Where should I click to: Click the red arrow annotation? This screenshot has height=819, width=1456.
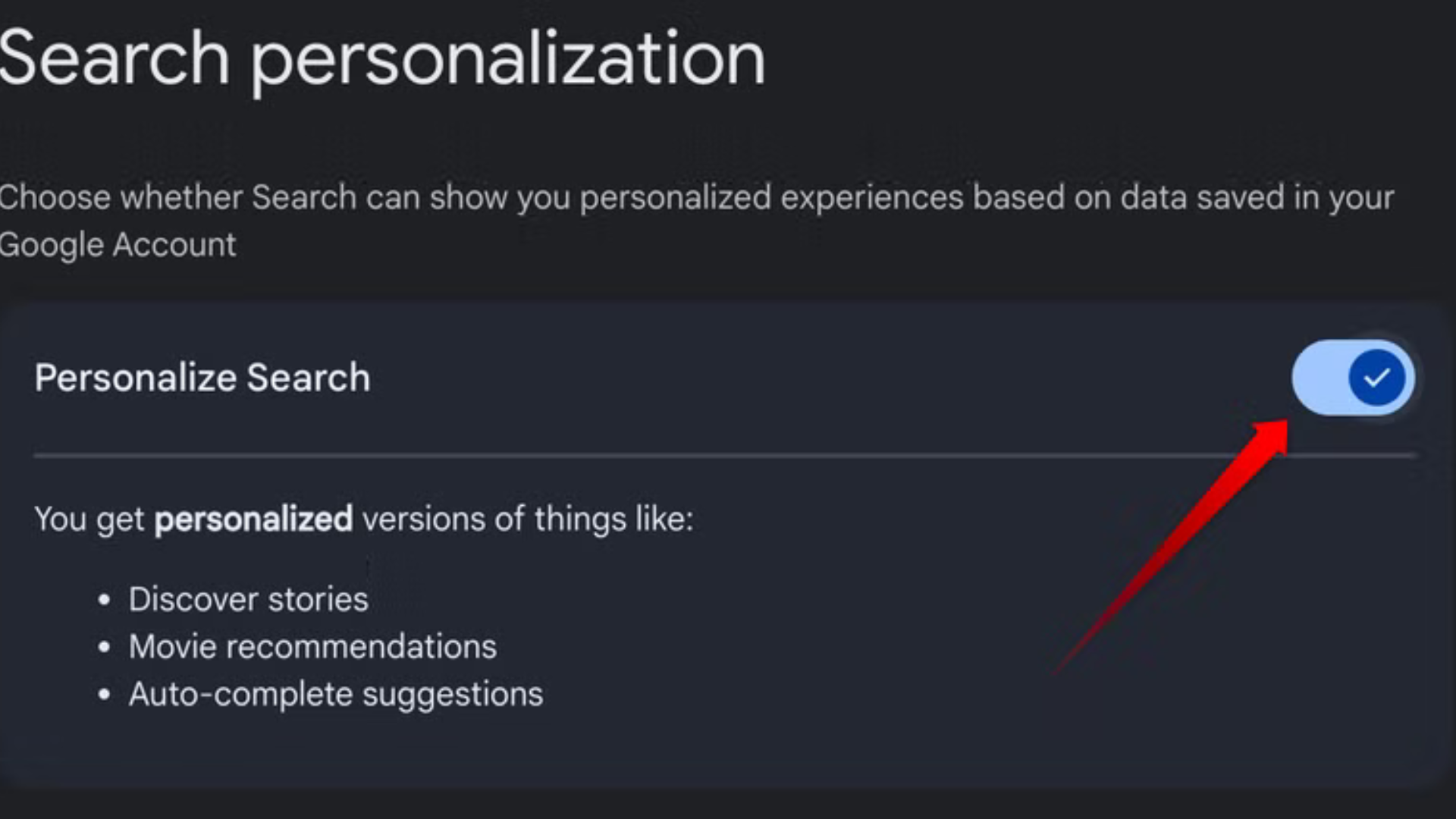tap(1183, 538)
